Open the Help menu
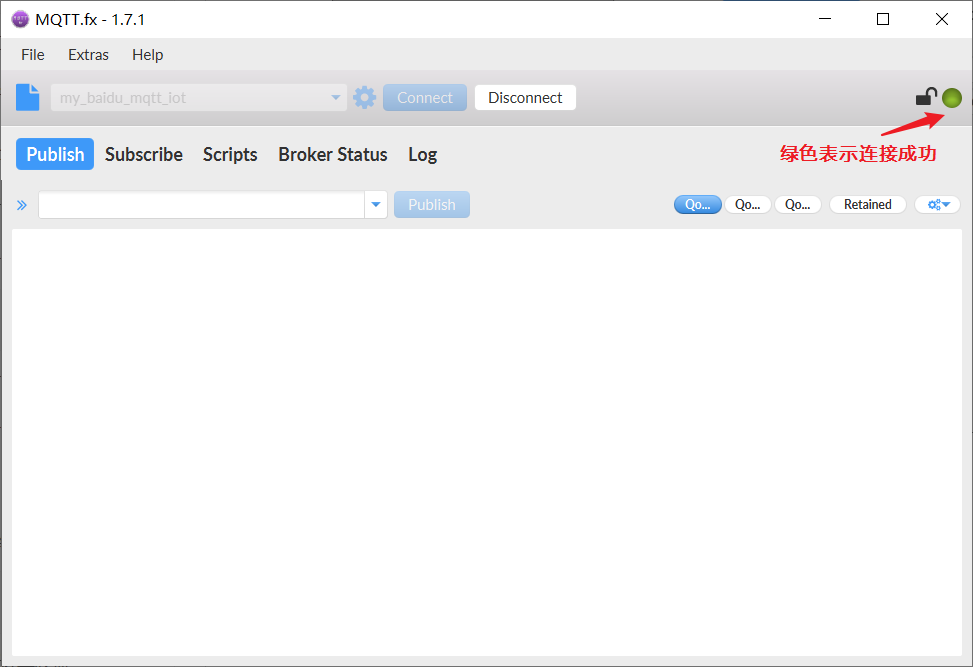The height and width of the screenshot is (667, 973). click(x=148, y=55)
